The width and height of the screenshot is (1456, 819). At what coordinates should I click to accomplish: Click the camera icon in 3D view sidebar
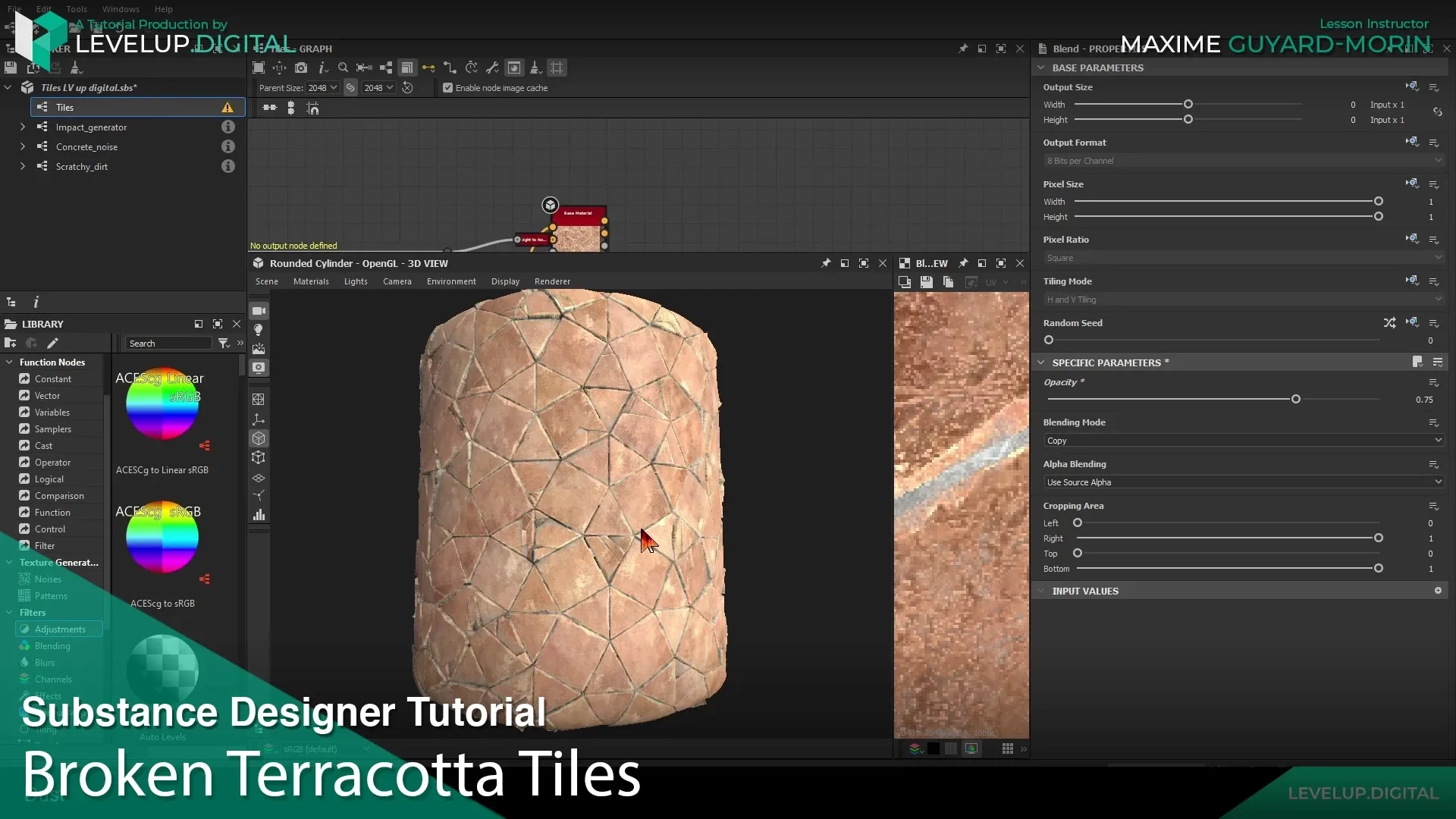[259, 311]
